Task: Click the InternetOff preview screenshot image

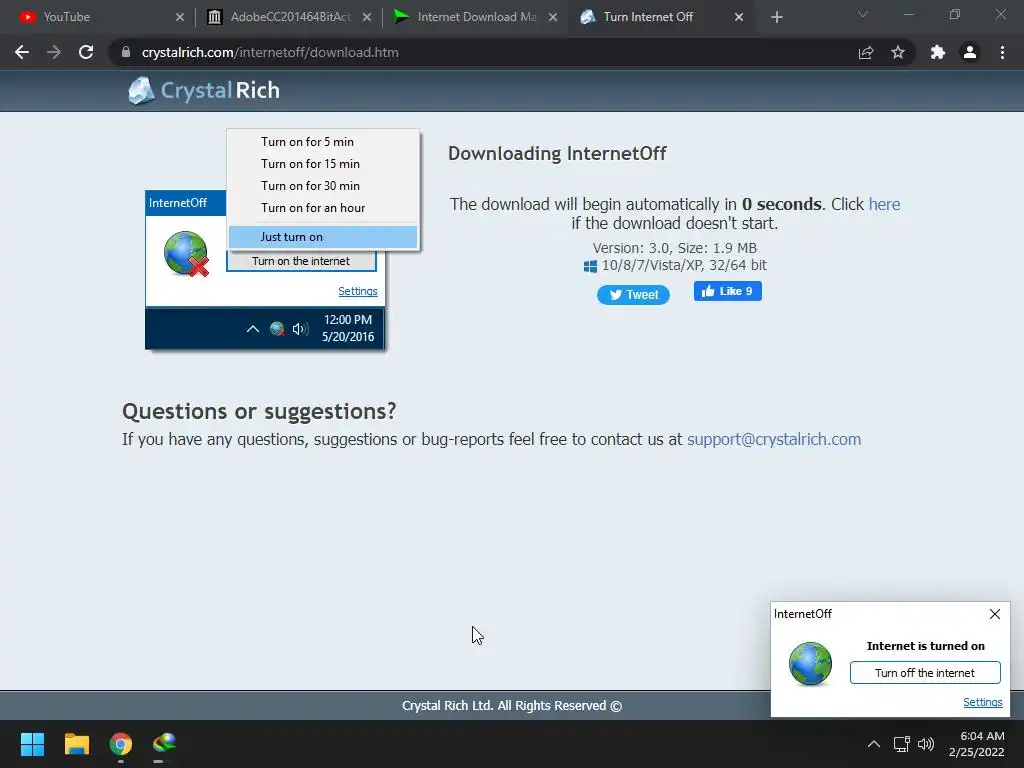Action: click(283, 239)
